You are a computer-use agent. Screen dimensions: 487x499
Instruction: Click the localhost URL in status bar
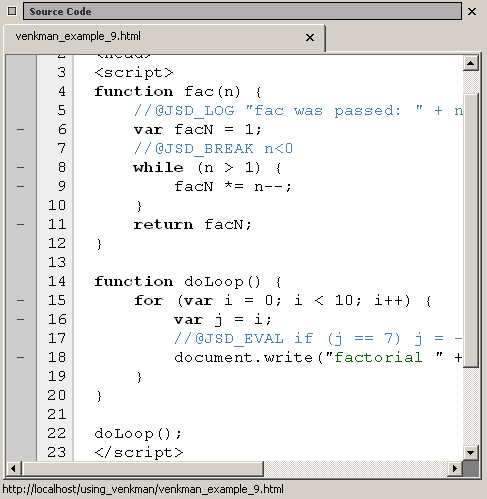[x=143, y=489]
